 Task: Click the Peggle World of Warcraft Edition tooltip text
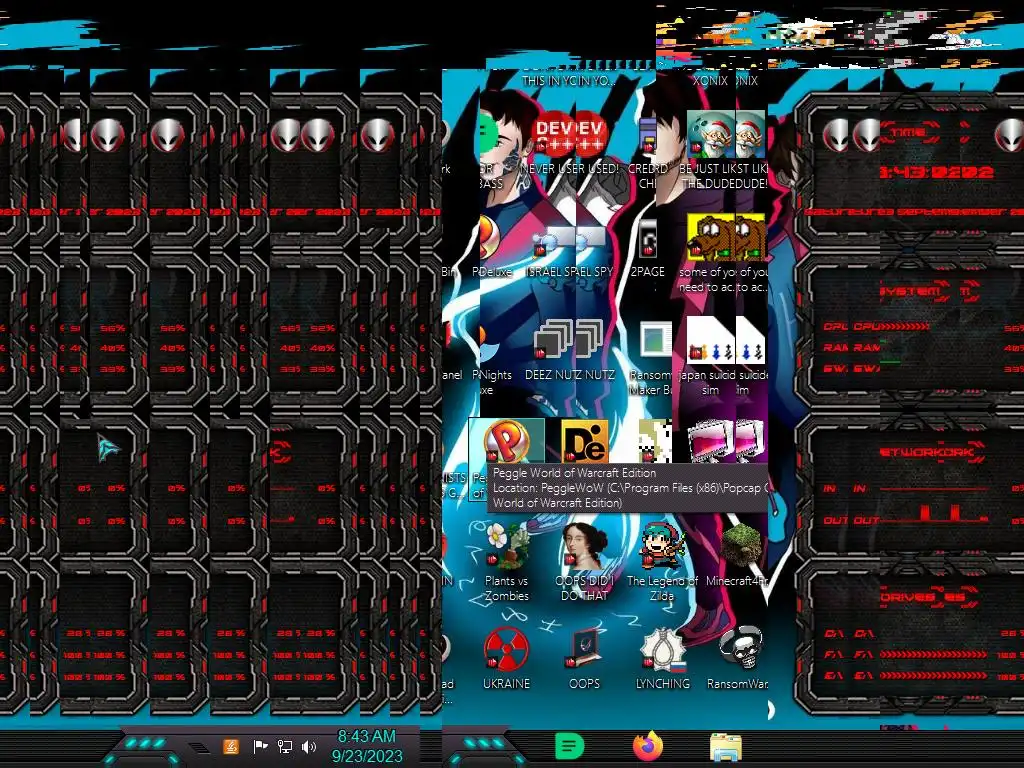(x=574, y=473)
